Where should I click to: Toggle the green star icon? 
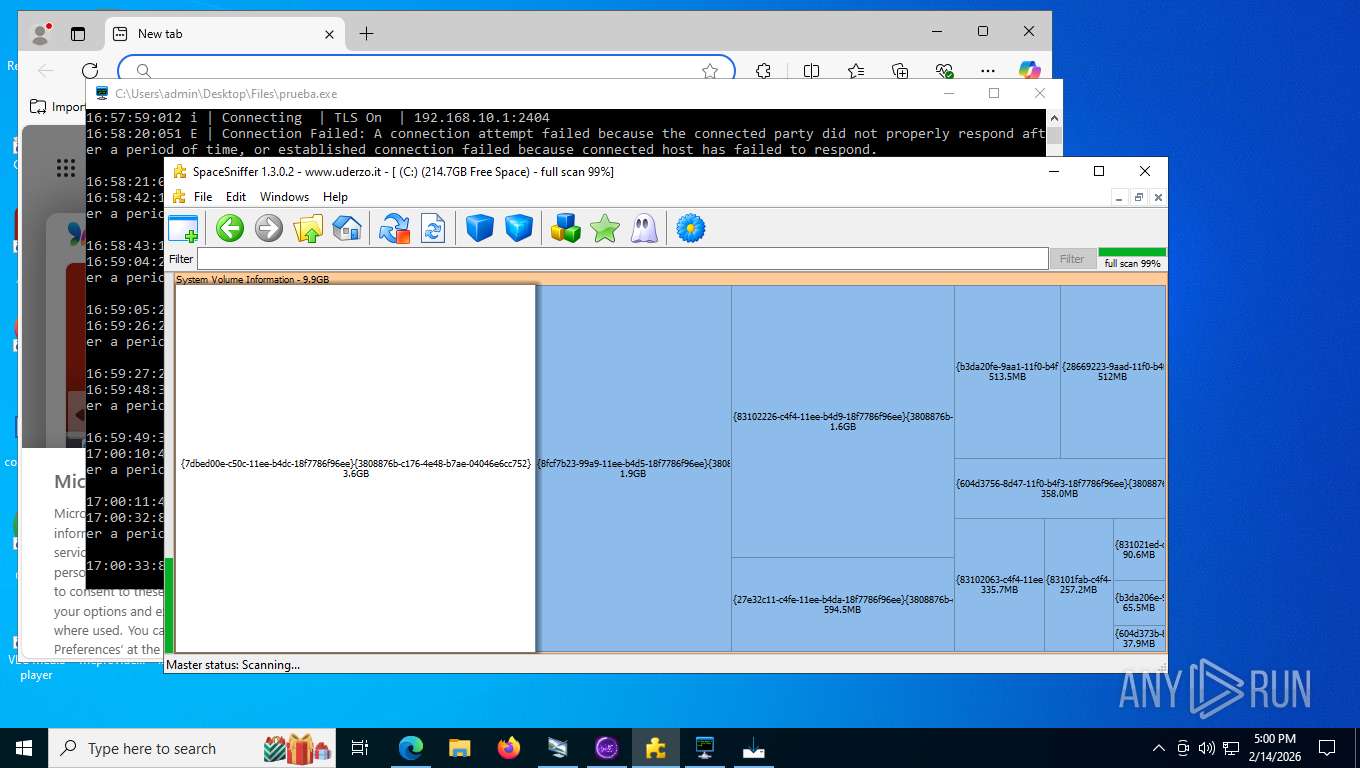point(605,228)
